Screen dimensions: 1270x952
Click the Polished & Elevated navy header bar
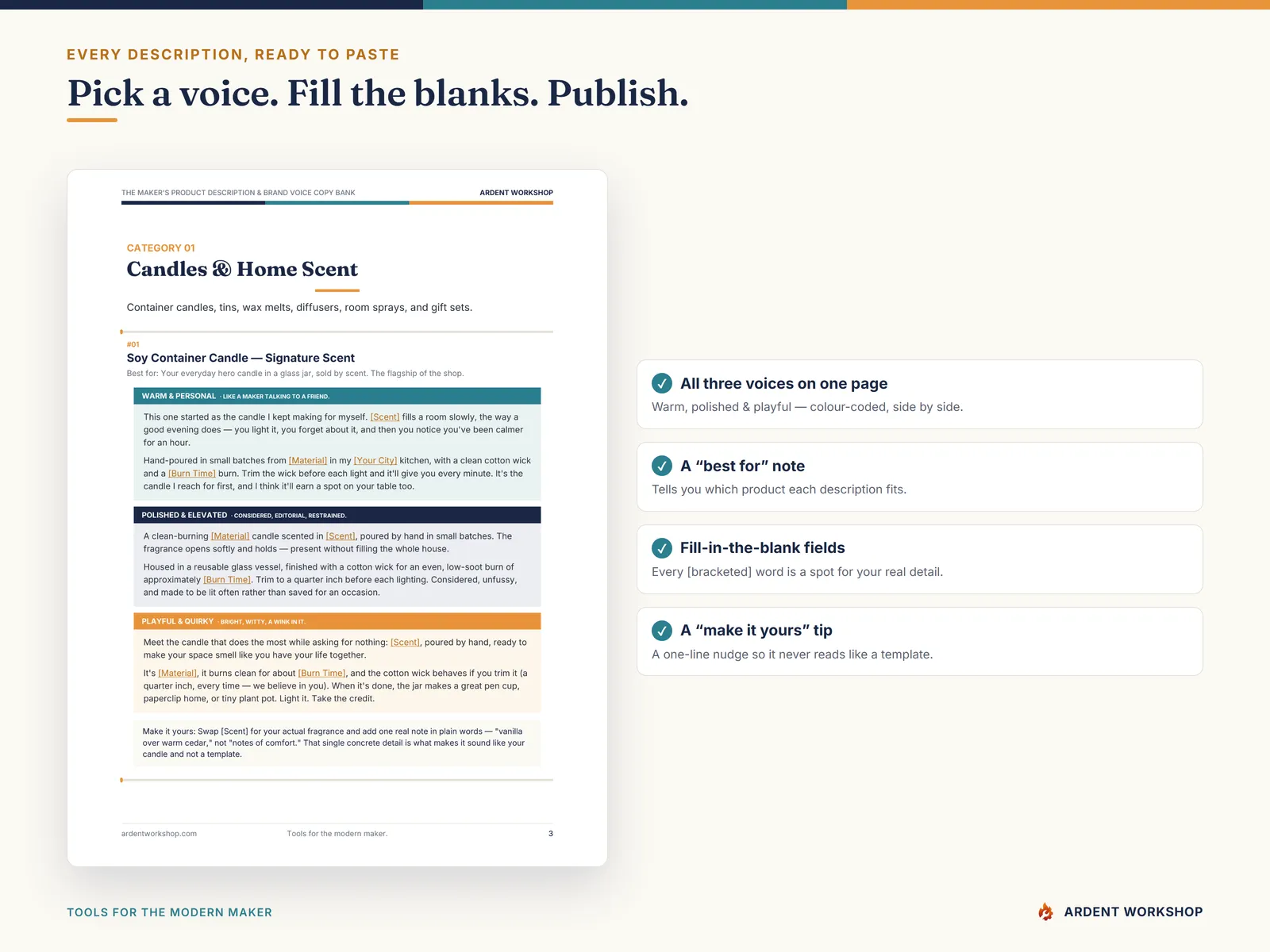coord(337,515)
